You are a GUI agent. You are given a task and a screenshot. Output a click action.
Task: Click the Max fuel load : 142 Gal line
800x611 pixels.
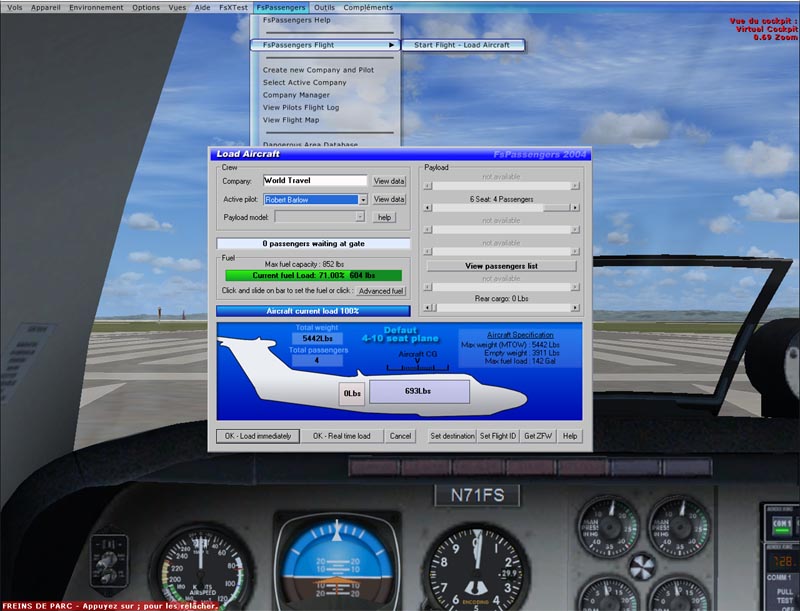(520, 361)
